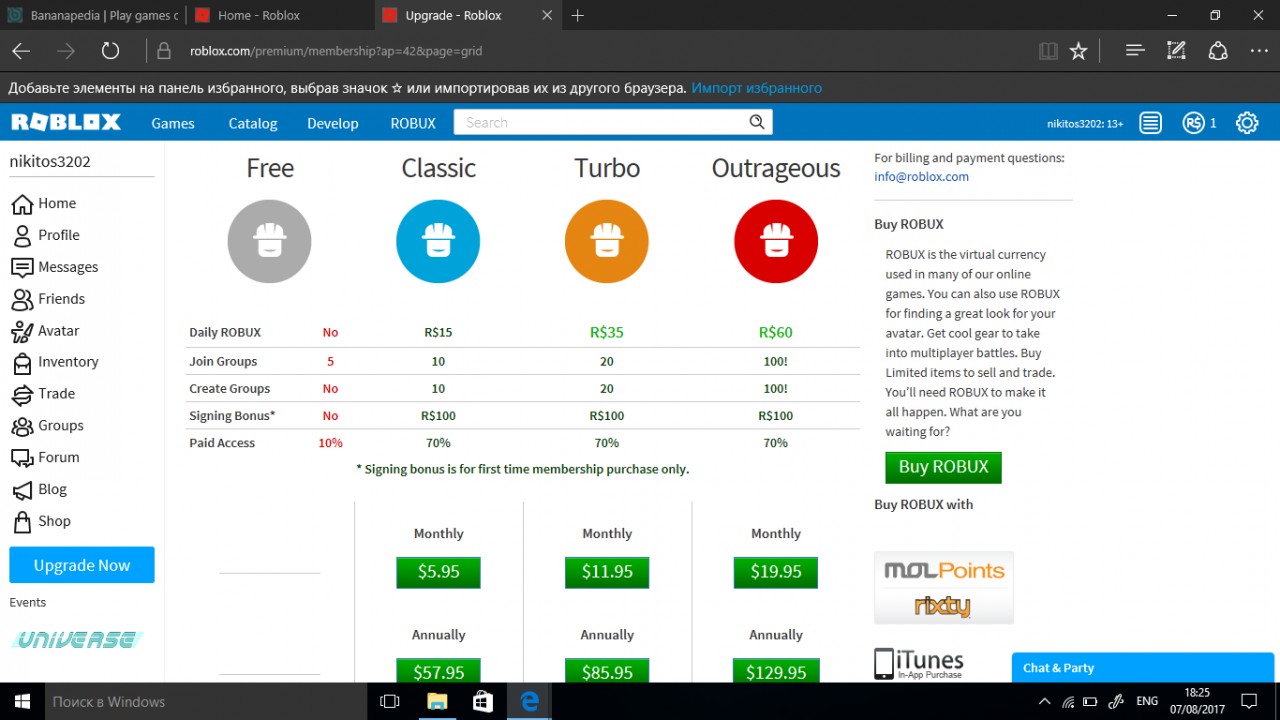Buy Turbo annually for $85.95

coord(607,672)
